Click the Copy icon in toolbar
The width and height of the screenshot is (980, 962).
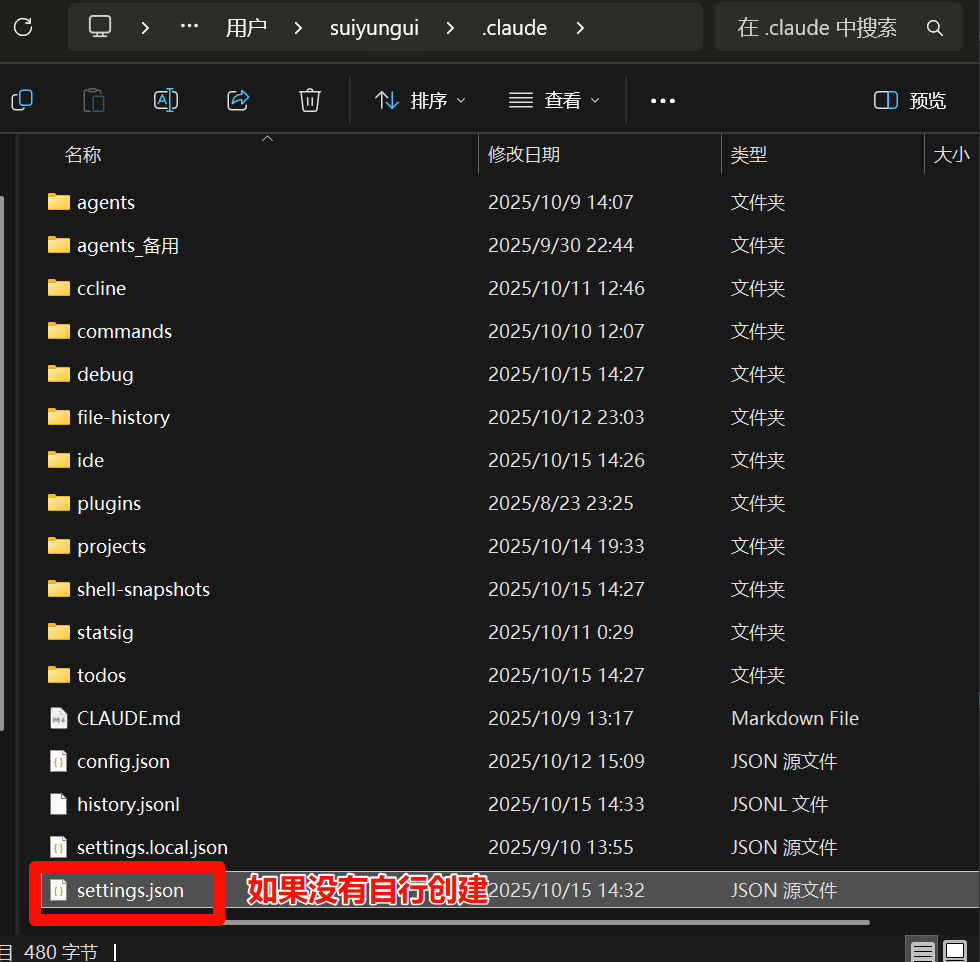(22, 100)
